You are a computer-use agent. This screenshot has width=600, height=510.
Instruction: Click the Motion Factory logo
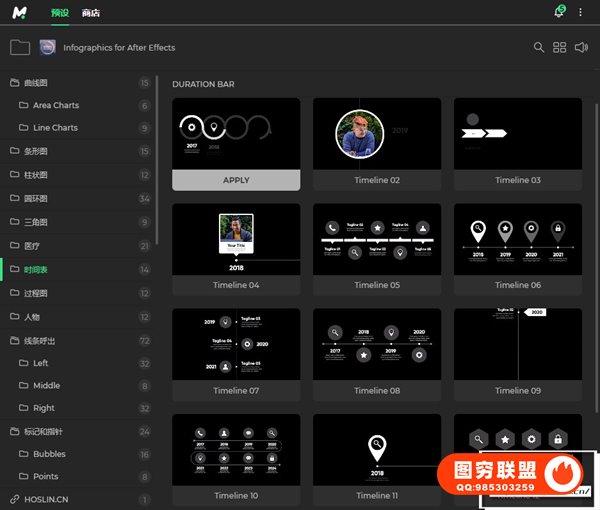[20, 12]
